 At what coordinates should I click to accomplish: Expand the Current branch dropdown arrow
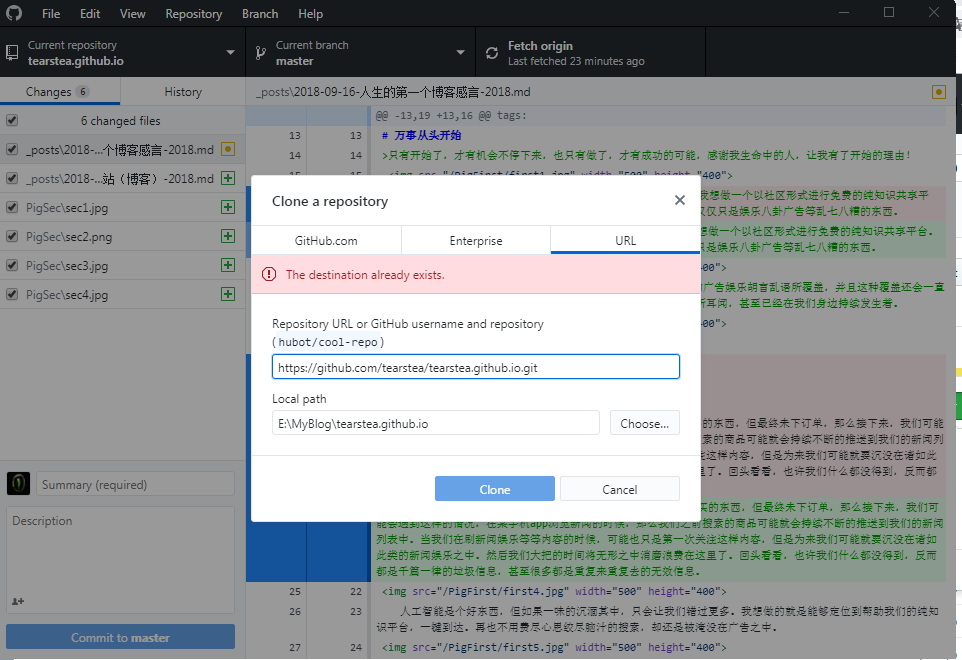click(461, 53)
